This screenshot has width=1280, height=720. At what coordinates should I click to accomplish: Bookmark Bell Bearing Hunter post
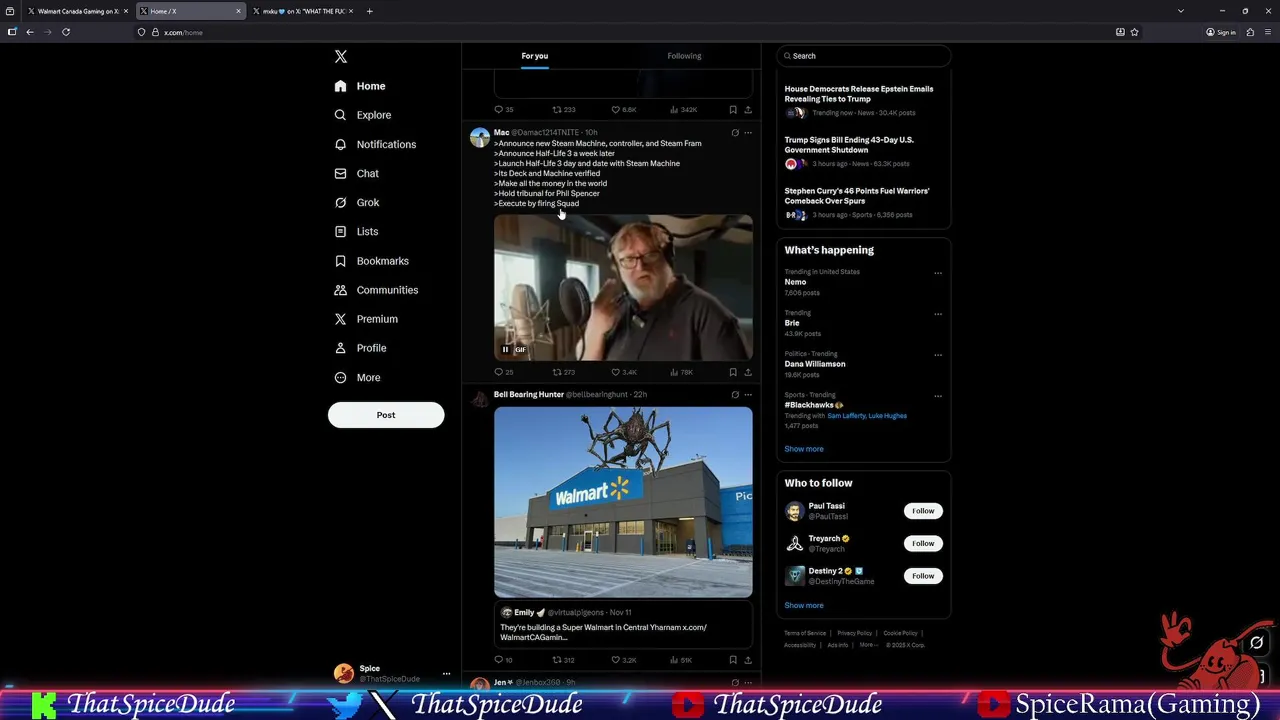[733, 660]
